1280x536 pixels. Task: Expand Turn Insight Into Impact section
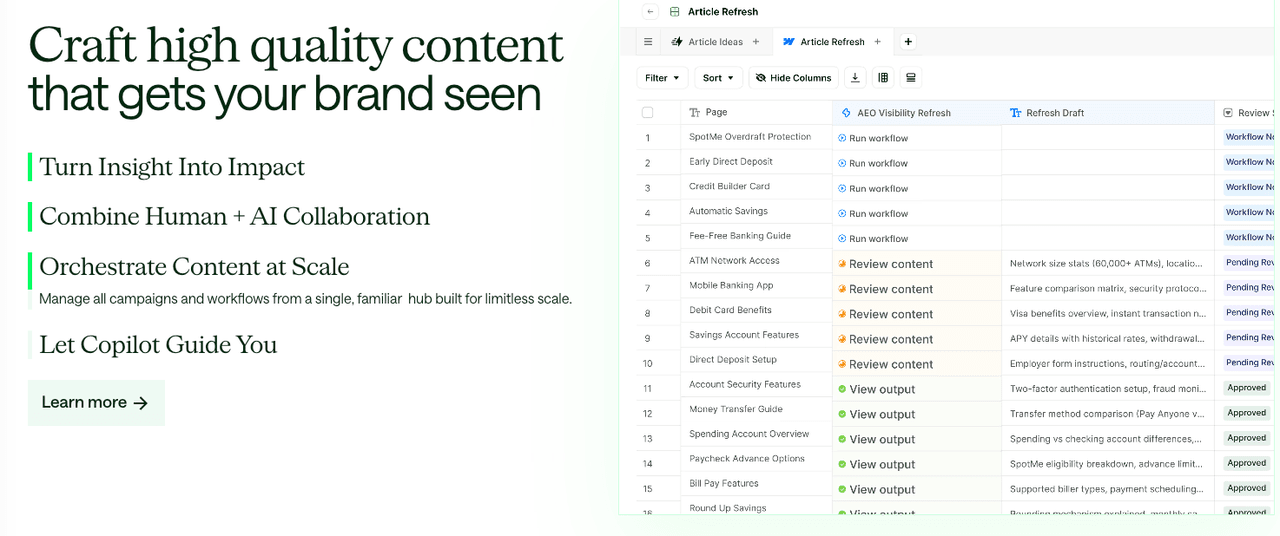click(x=172, y=167)
